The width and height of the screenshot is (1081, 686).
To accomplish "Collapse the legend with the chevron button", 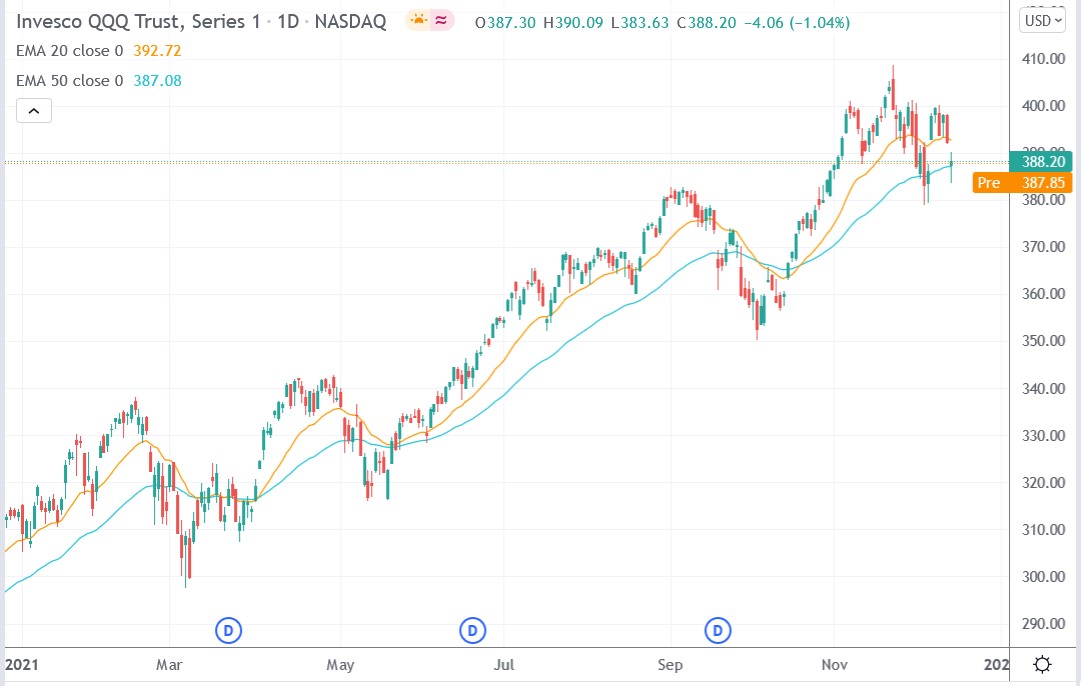I will (34, 110).
